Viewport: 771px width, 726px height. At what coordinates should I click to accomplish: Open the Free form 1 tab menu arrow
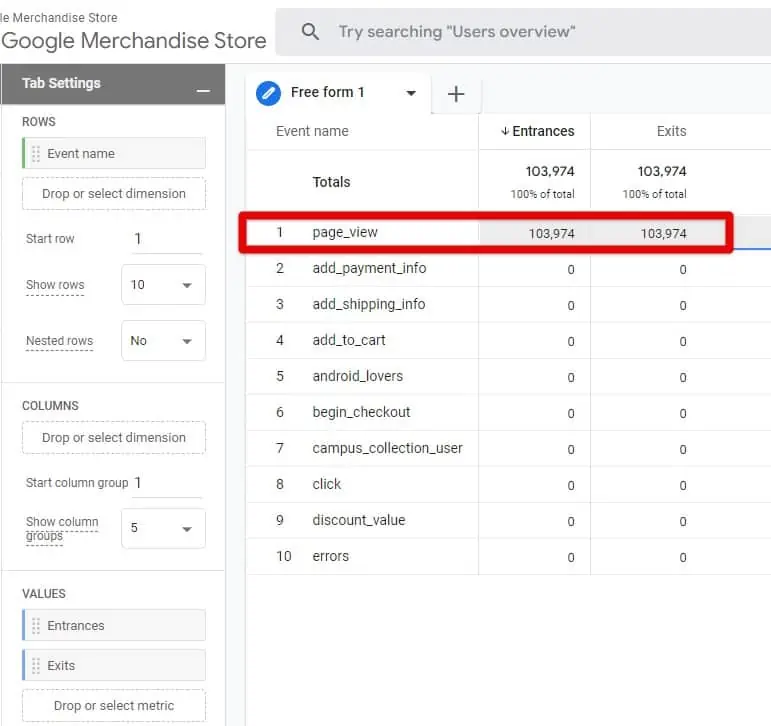(410, 93)
